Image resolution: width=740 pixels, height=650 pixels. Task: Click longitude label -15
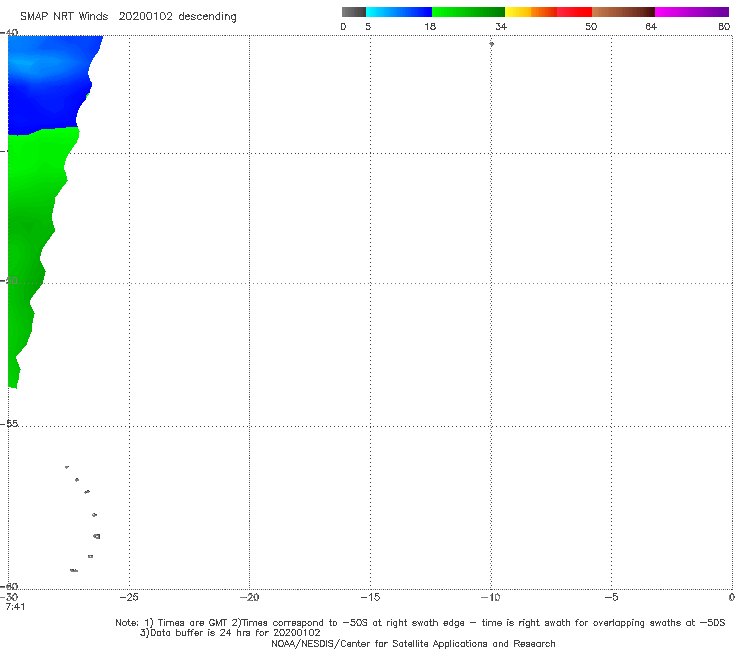click(370, 597)
